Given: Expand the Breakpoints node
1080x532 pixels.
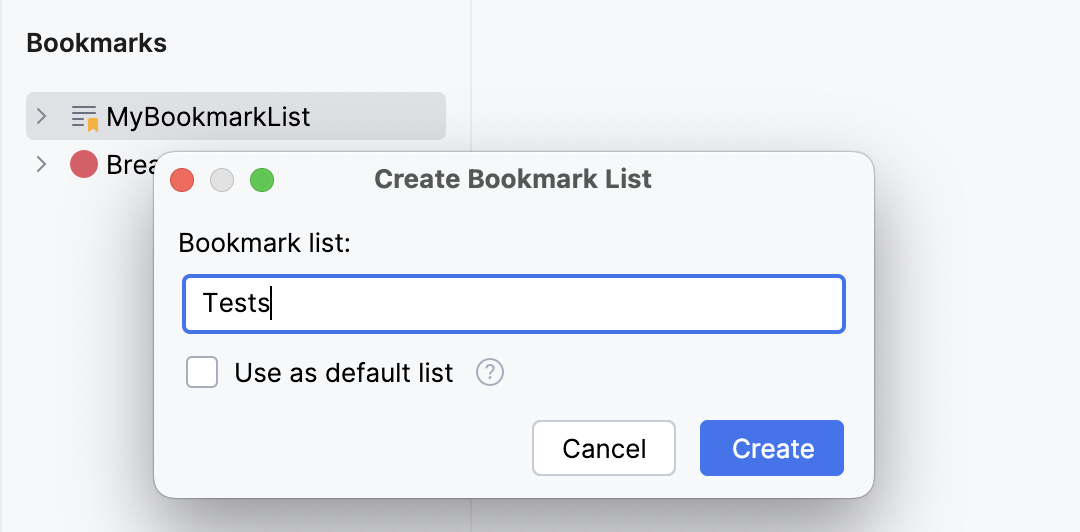Looking at the screenshot, I should [x=41, y=164].
